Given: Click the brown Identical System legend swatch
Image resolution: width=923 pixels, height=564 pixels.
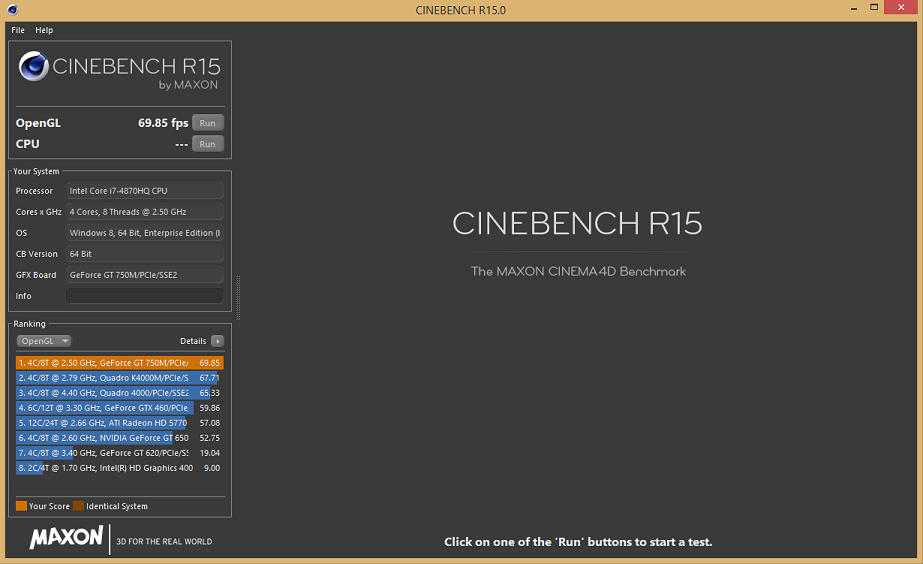Looking at the screenshot, I should [x=78, y=506].
